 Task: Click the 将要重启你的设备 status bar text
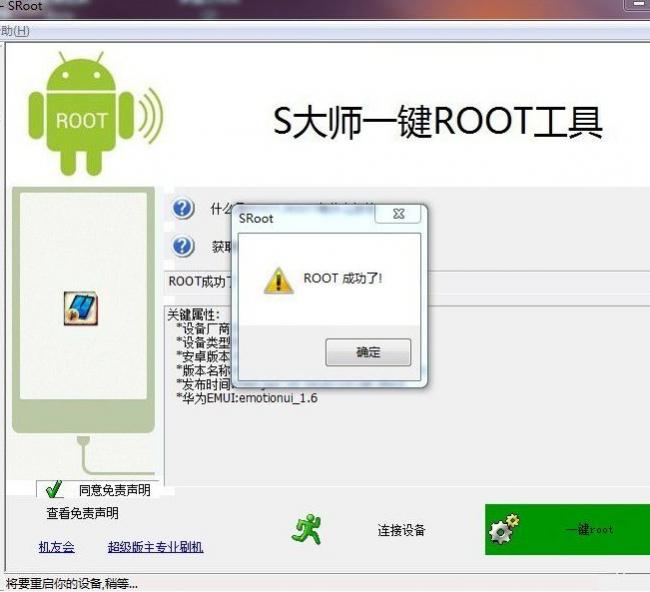coord(71,584)
